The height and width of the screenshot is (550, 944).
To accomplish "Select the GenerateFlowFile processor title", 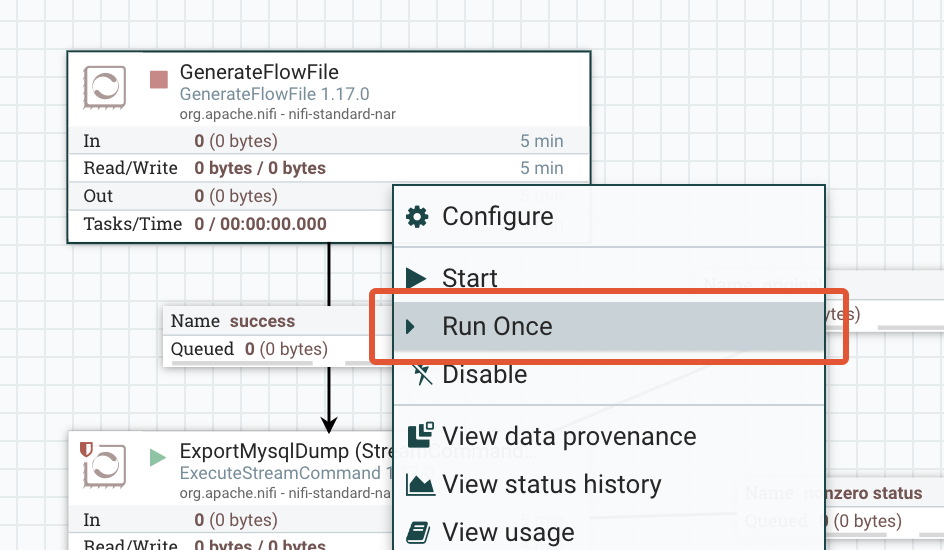I will point(259,72).
